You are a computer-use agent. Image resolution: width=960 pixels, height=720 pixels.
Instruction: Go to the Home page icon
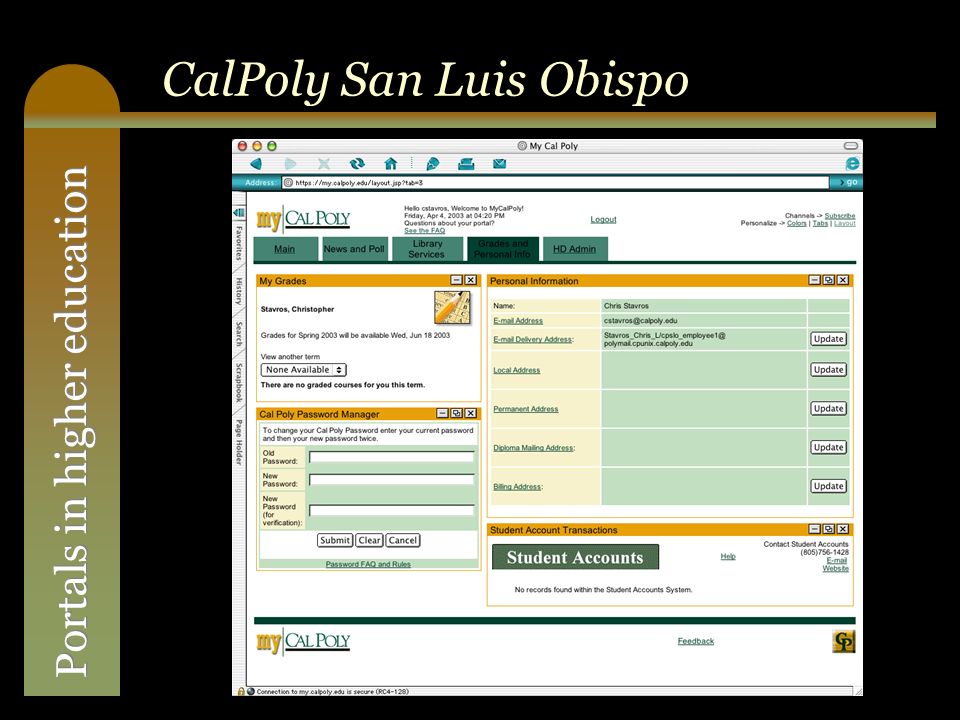click(391, 163)
